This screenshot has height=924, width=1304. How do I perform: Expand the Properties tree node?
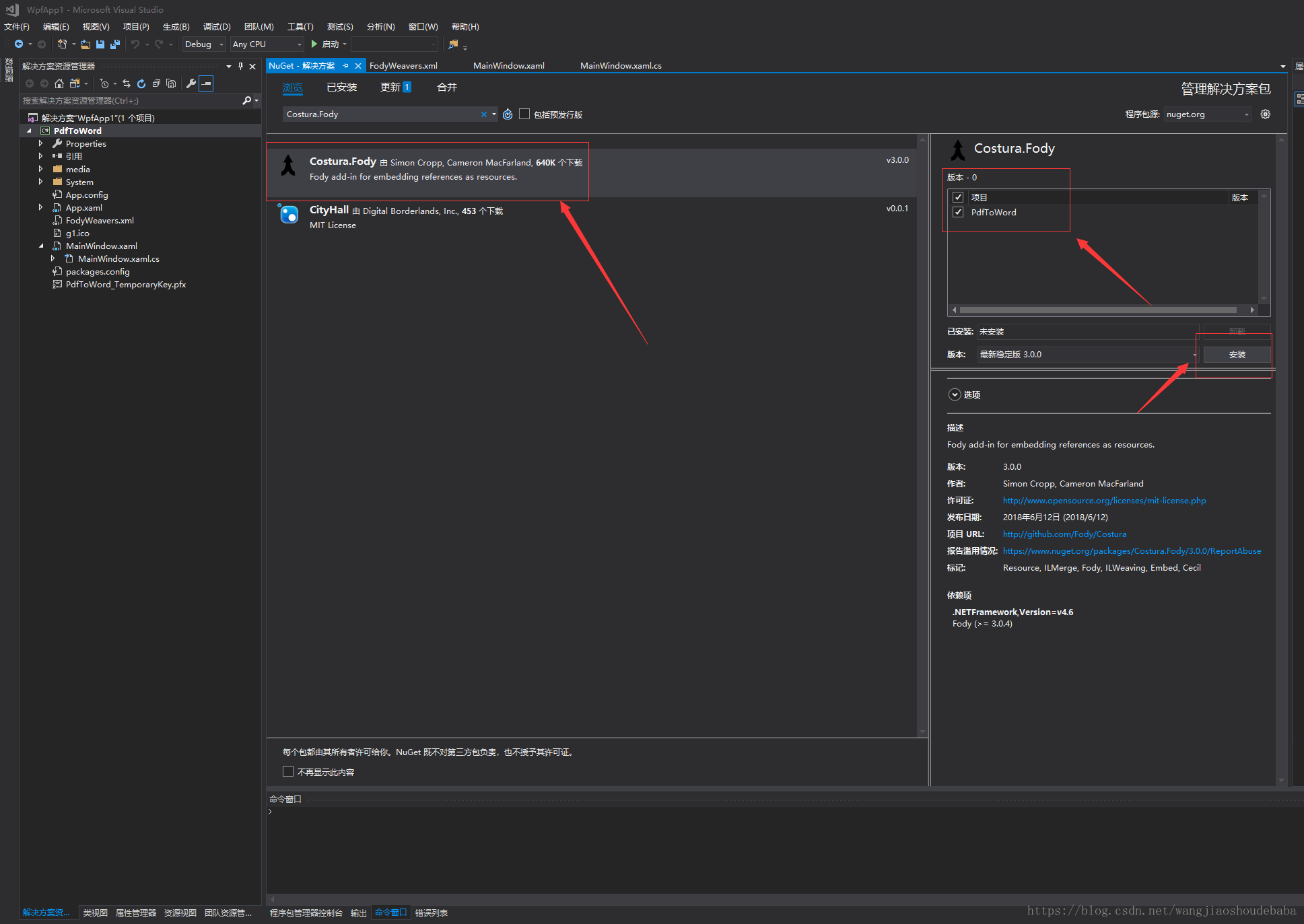click(40, 143)
